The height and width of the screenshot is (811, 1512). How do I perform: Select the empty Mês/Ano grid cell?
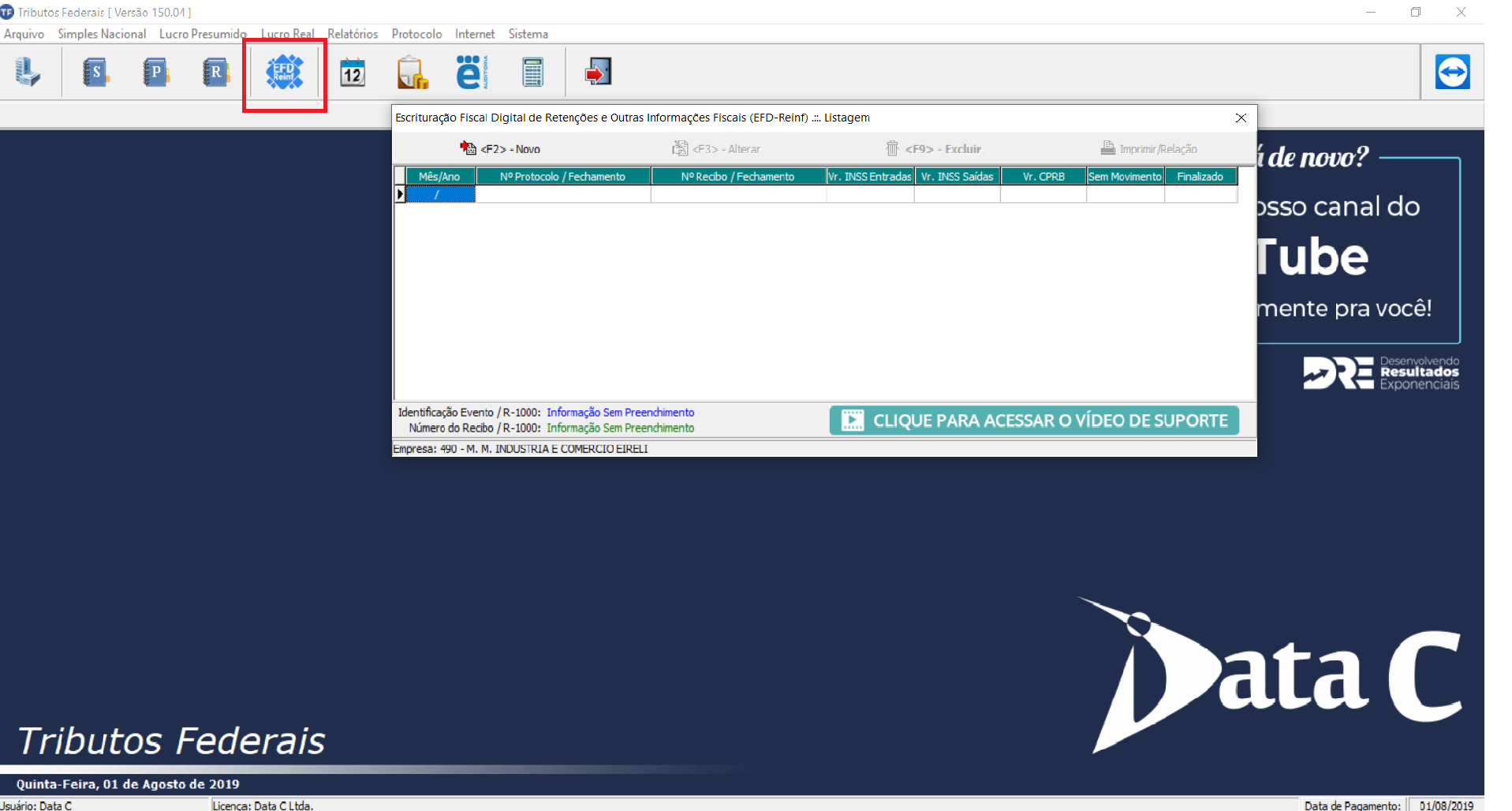click(439, 194)
